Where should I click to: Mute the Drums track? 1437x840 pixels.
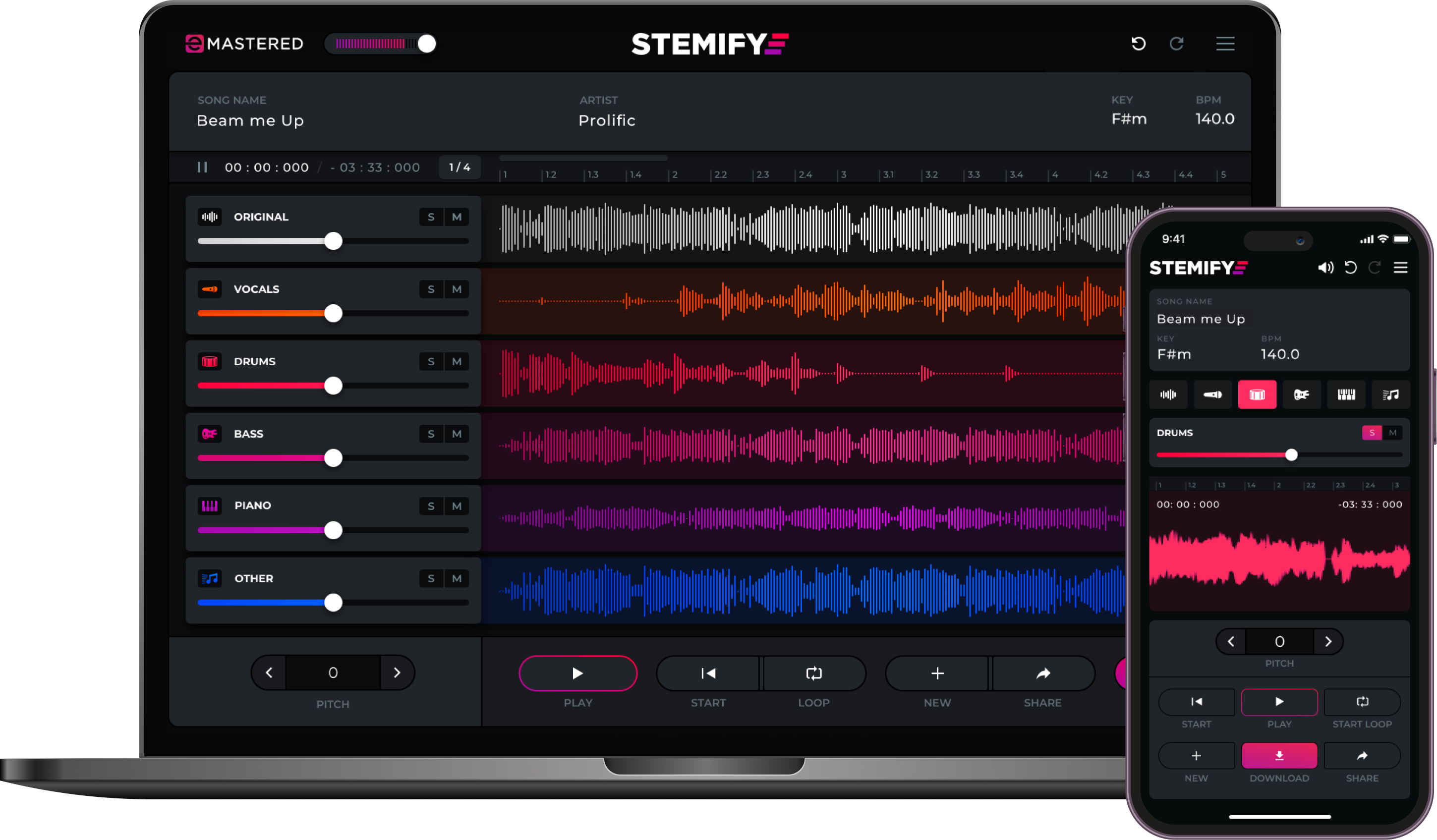point(457,361)
